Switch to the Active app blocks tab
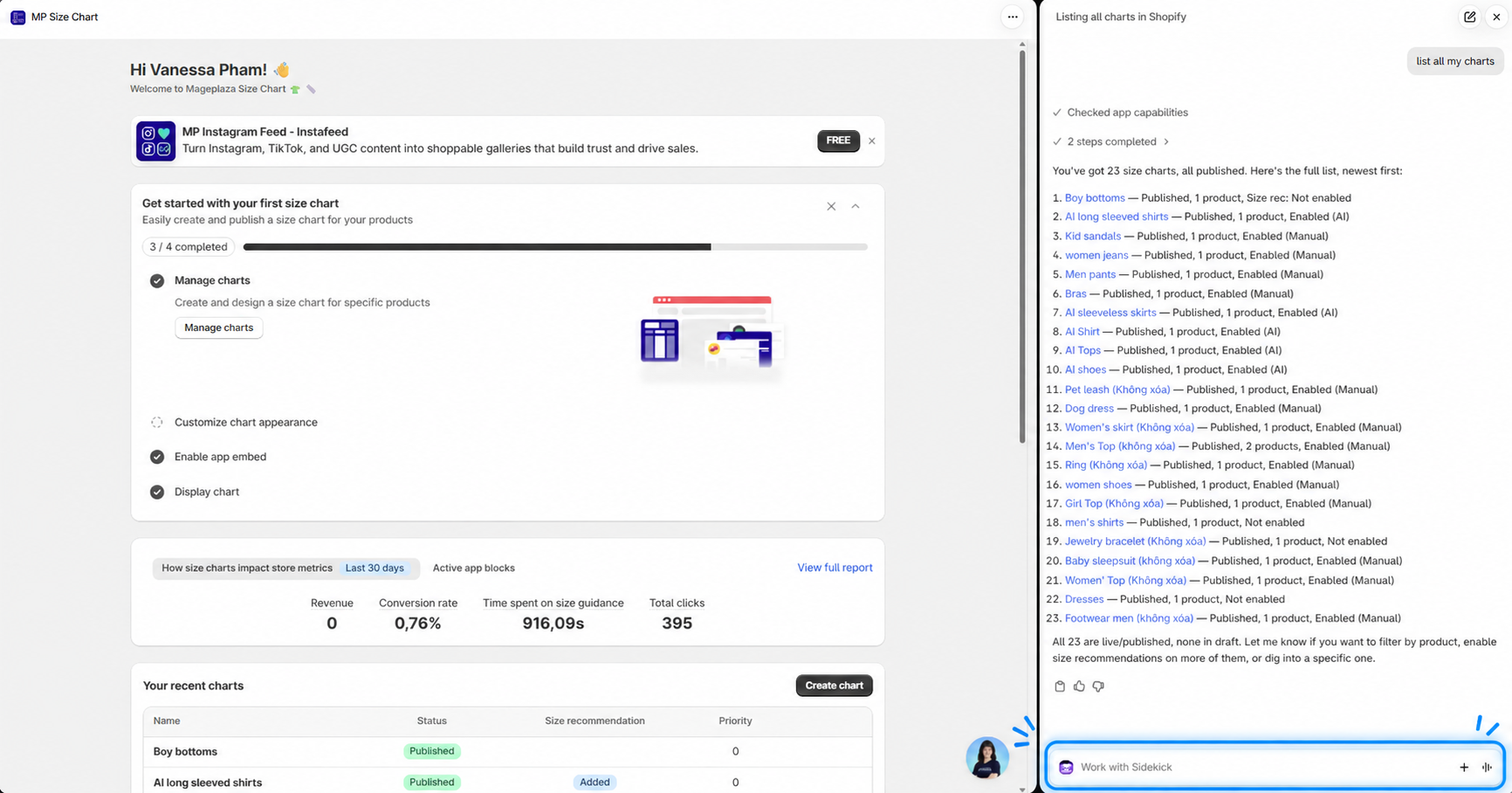1512x793 pixels. pyautogui.click(x=474, y=568)
